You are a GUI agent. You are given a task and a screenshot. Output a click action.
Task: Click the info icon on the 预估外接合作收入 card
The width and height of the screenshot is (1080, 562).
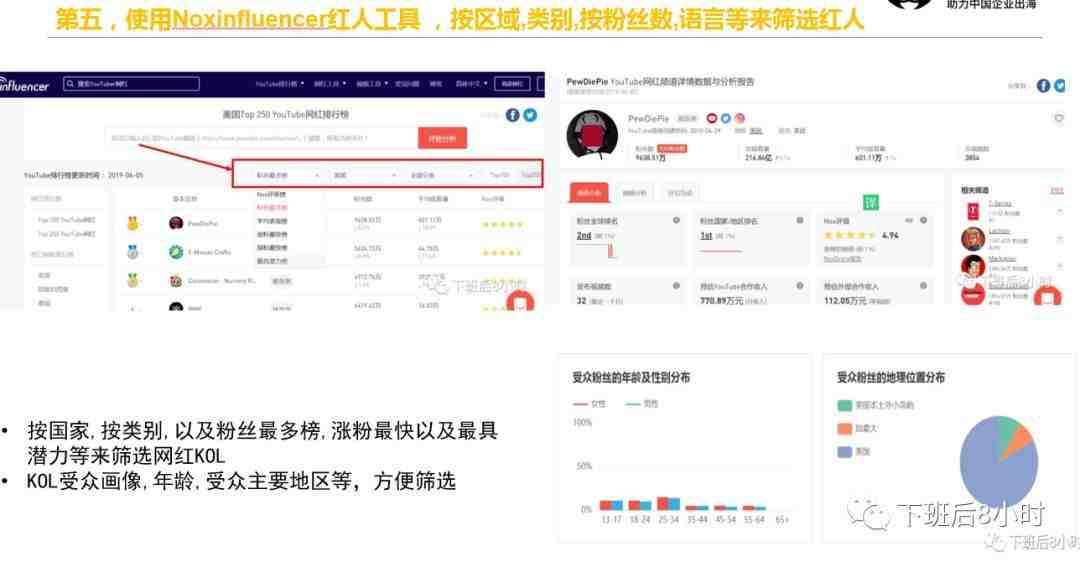click(x=924, y=285)
